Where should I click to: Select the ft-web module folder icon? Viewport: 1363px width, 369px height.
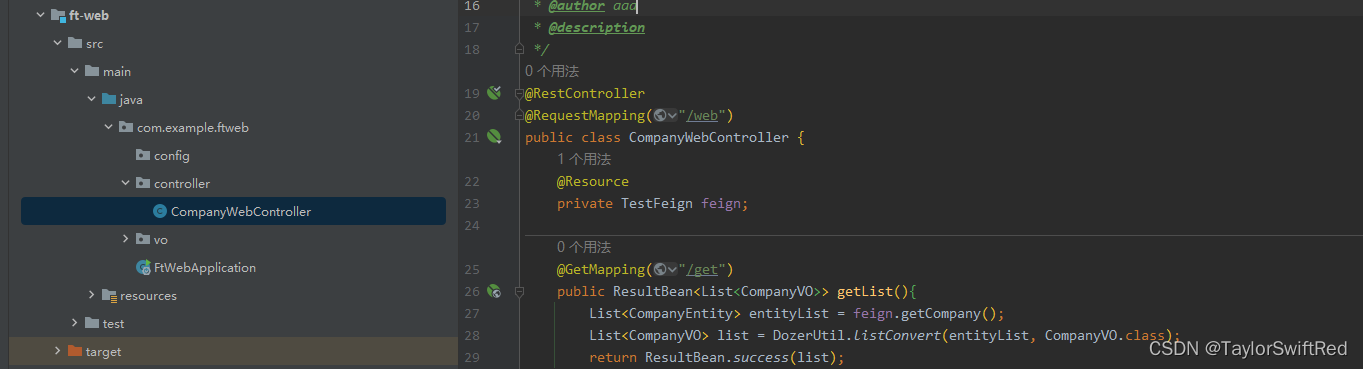point(58,15)
